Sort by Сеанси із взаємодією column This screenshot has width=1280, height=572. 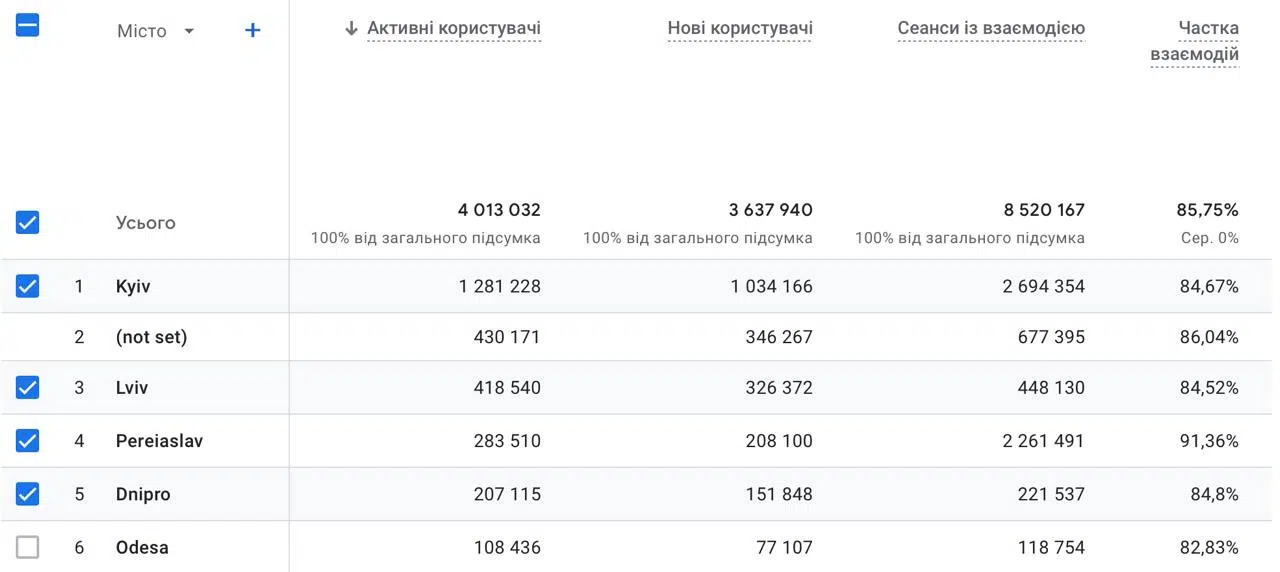[990, 29]
